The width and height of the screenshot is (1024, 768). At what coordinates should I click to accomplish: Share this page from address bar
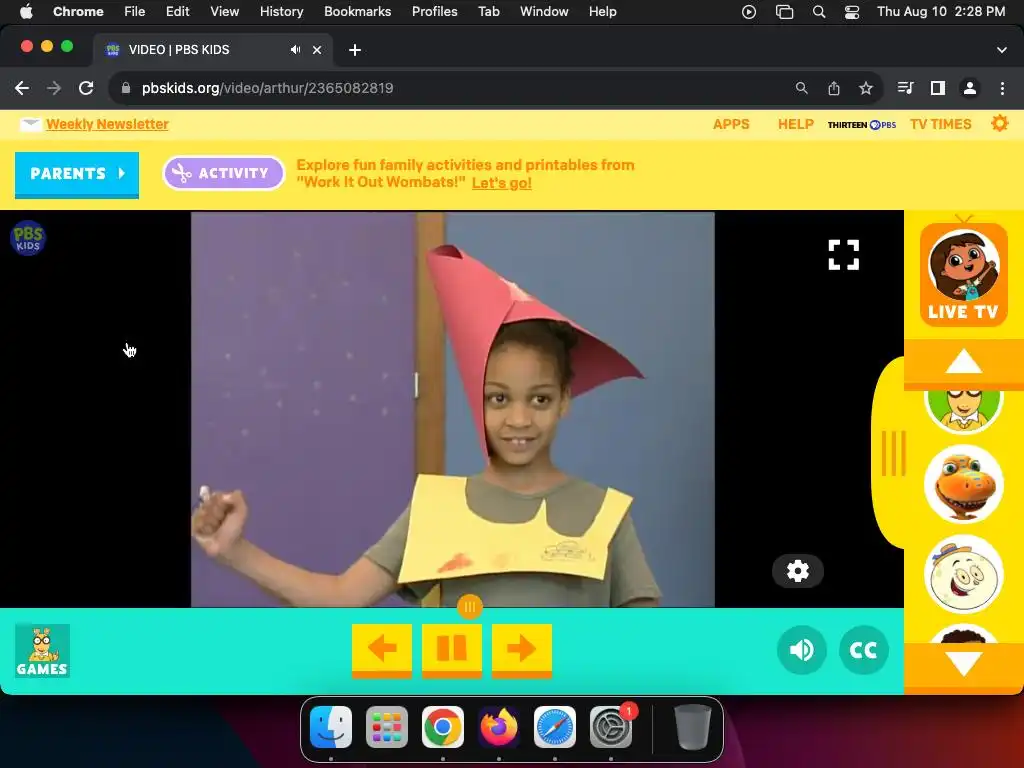pyautogui.click(x=834, y=88)
